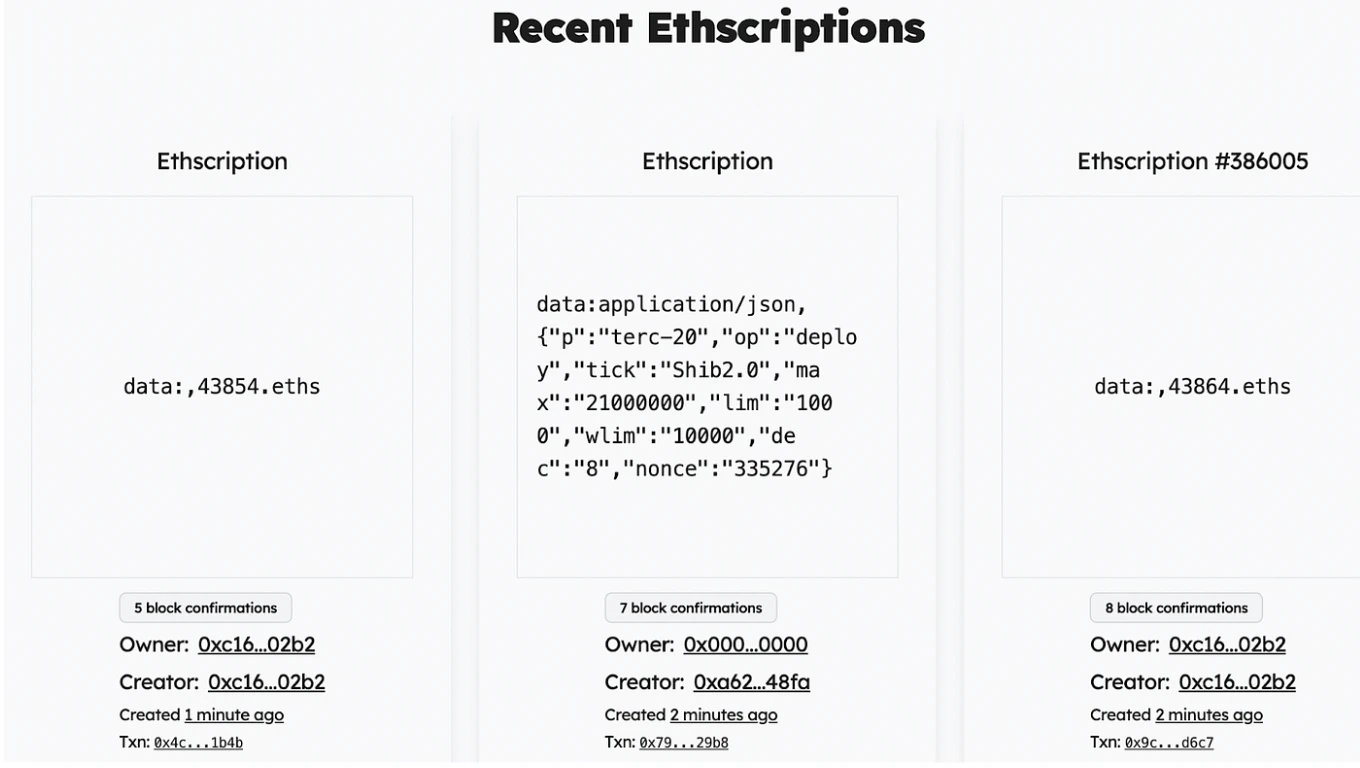Image resolution: width=1360 pixels, height=768 pixels.
Task: Open creator address 0xa62...48fa
Action: pos(751,683)
